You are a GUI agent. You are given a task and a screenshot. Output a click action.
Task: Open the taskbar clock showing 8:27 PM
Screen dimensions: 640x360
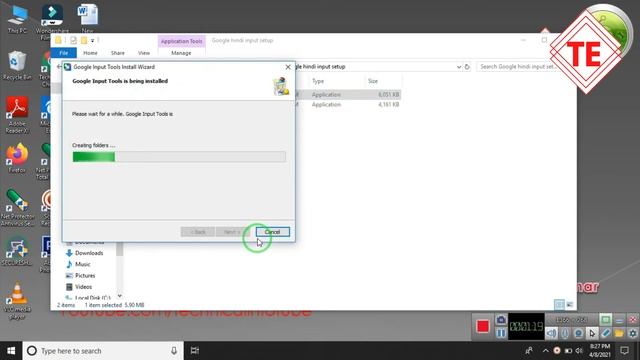click(600, 351)
